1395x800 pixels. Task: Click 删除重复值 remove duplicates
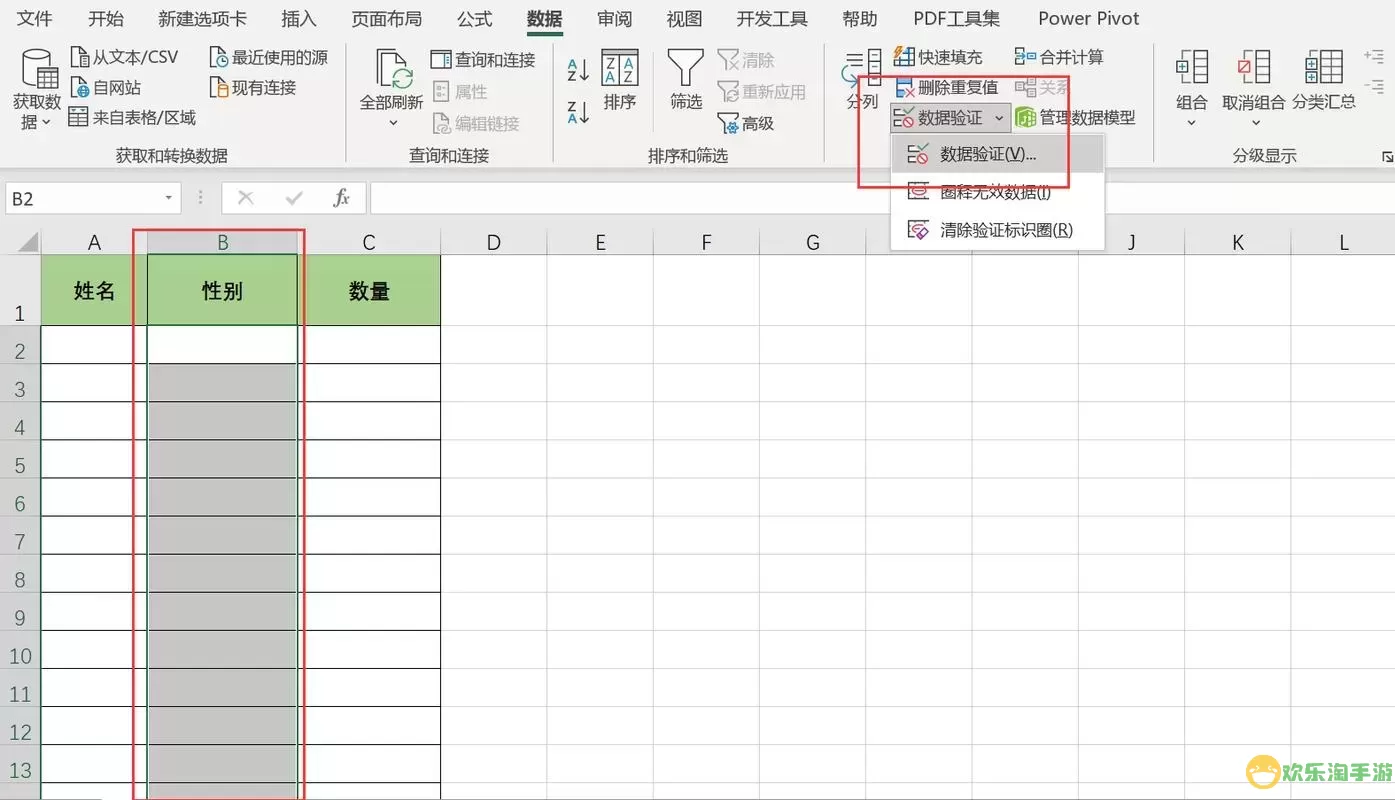click(x=946, y=87)
